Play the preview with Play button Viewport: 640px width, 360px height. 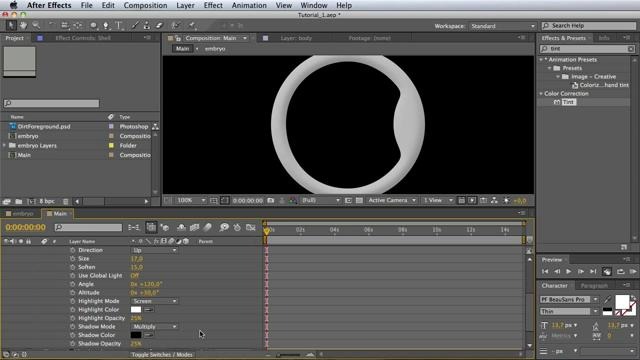(569, 271)
